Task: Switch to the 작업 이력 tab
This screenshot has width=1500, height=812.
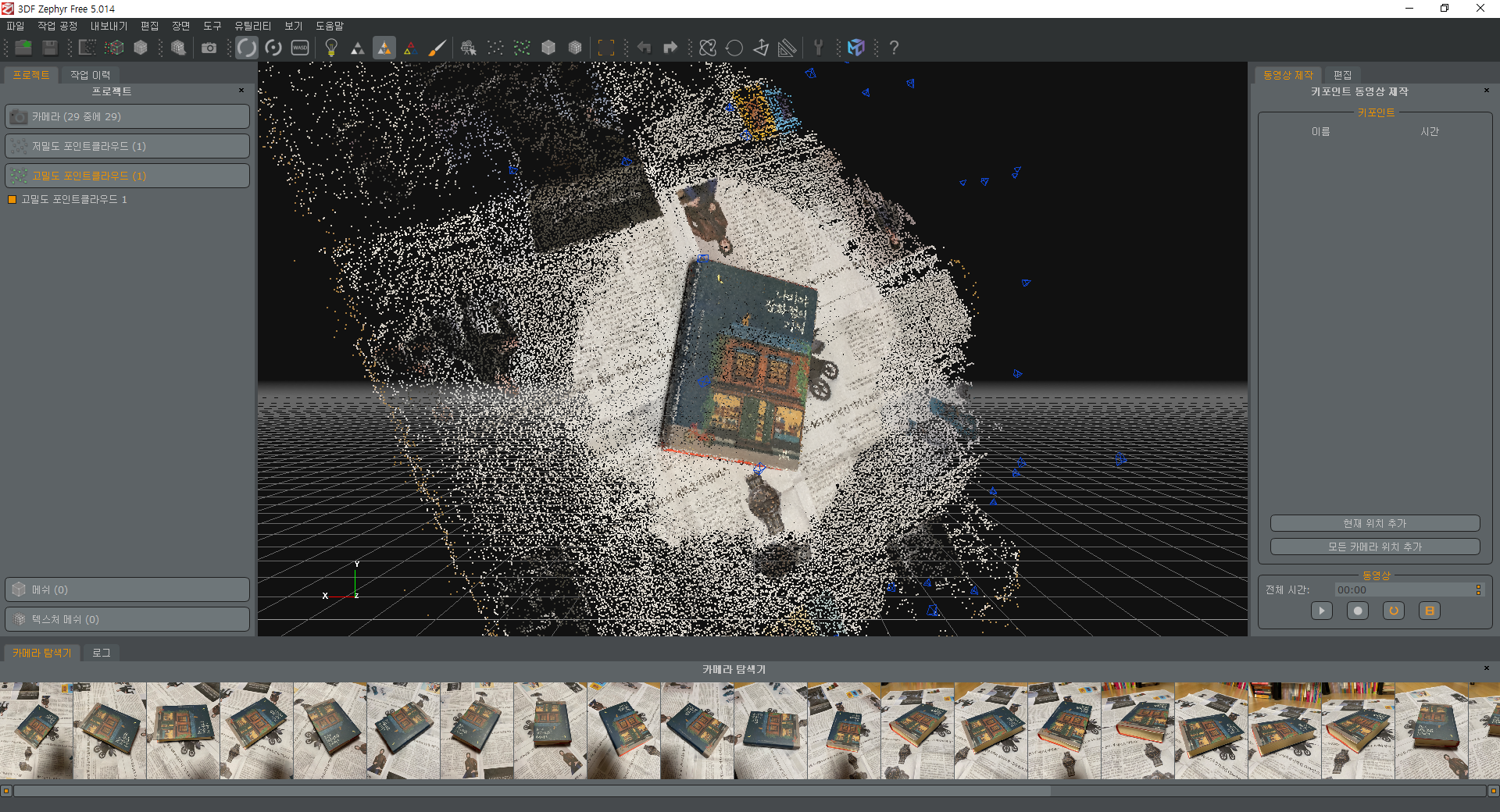Action: [x=90, y=75]
